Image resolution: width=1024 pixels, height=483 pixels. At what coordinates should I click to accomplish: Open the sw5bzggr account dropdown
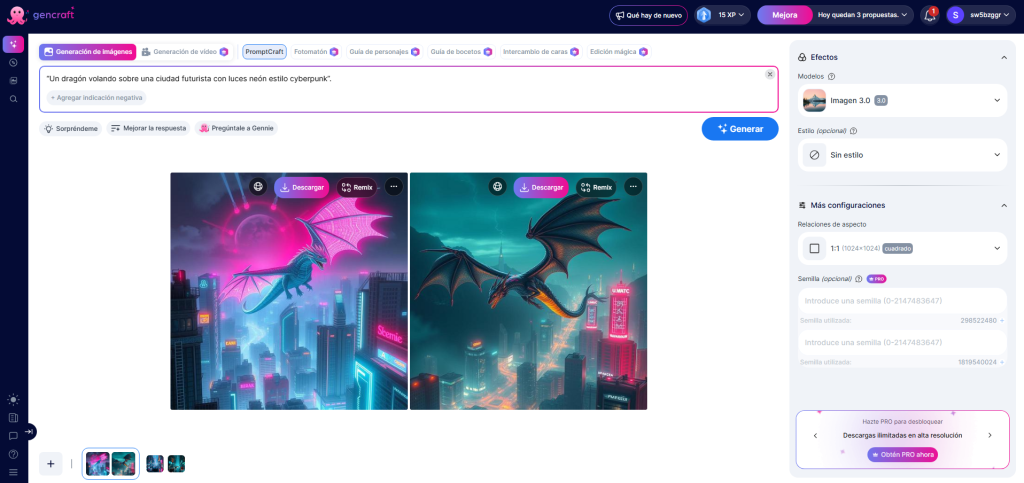pos(982,15)
